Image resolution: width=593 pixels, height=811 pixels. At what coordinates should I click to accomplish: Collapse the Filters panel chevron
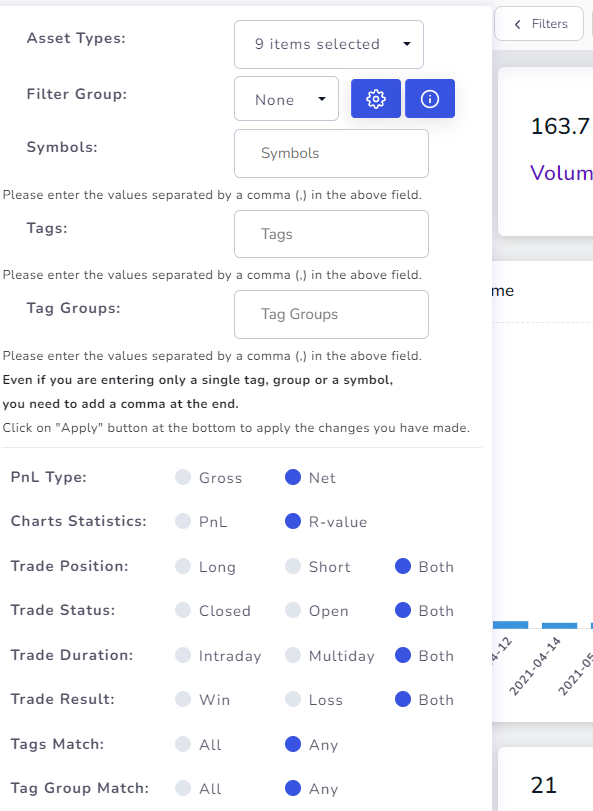518,24
